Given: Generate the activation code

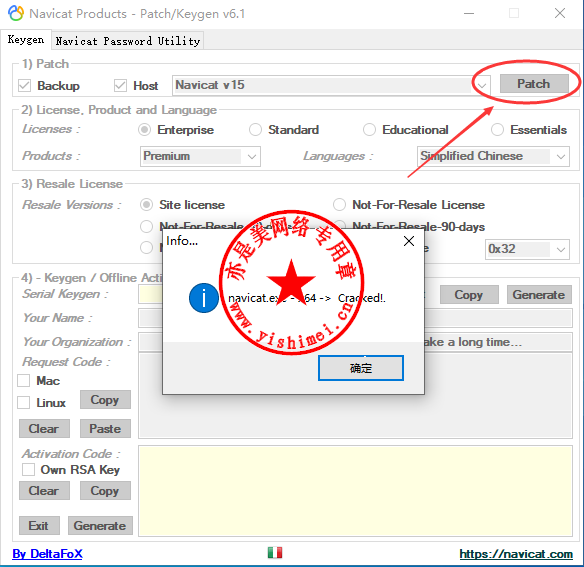Looking at the screenshot, I should [100, 526].
